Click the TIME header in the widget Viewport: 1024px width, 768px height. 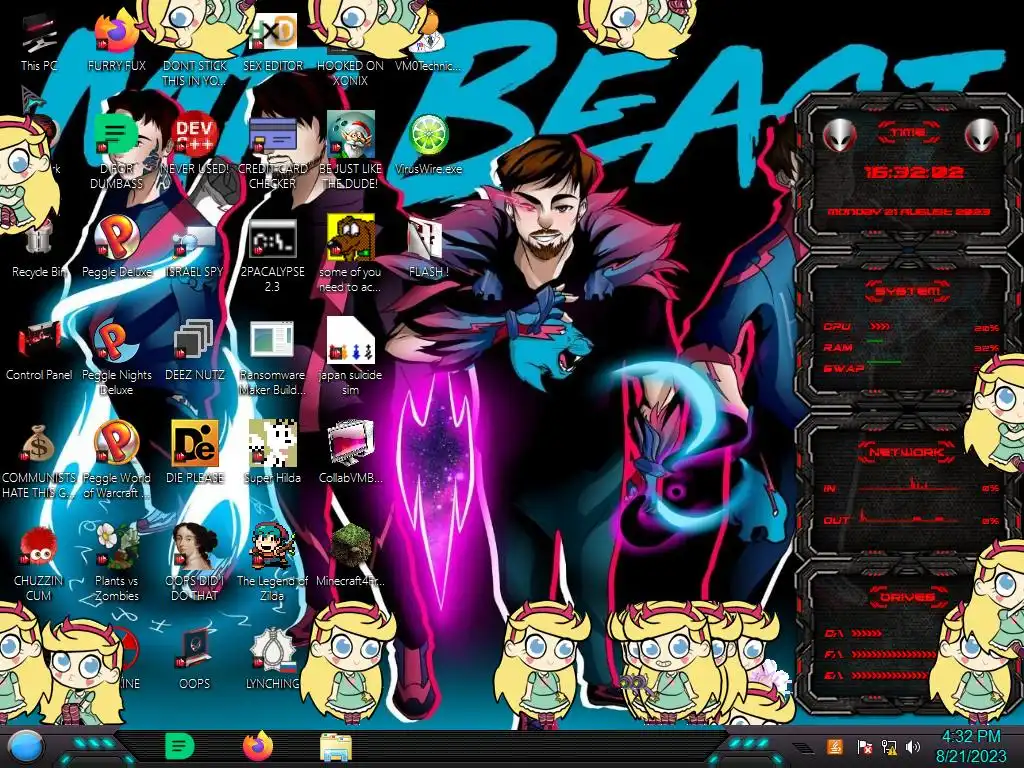909,133
